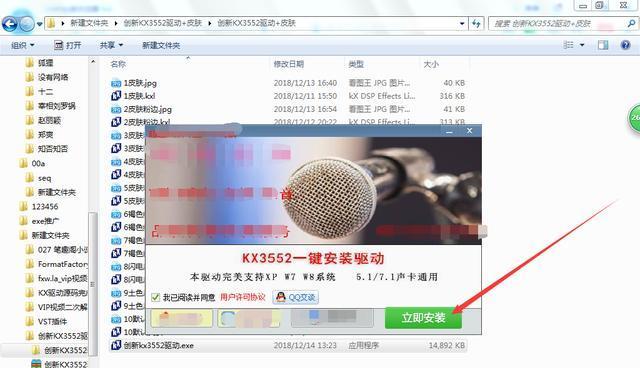
Task: Sort by the 名称 column header
Action: coord(118,64)
